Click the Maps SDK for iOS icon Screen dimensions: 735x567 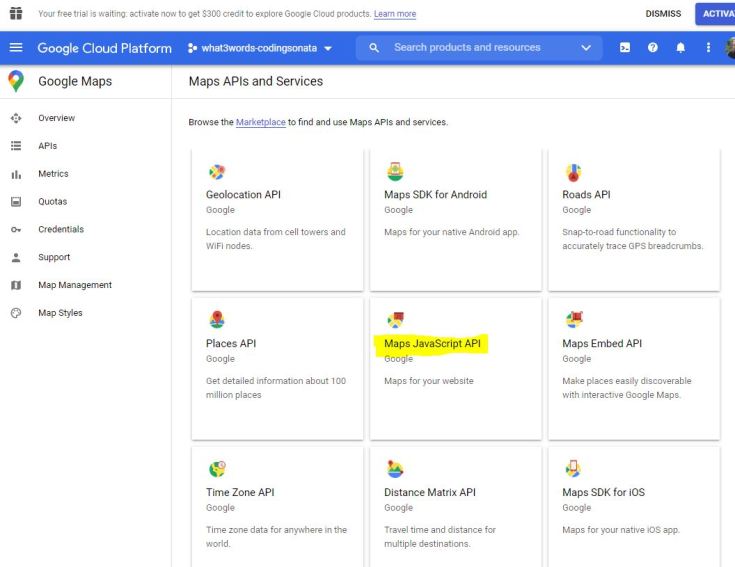pos(573,468)
